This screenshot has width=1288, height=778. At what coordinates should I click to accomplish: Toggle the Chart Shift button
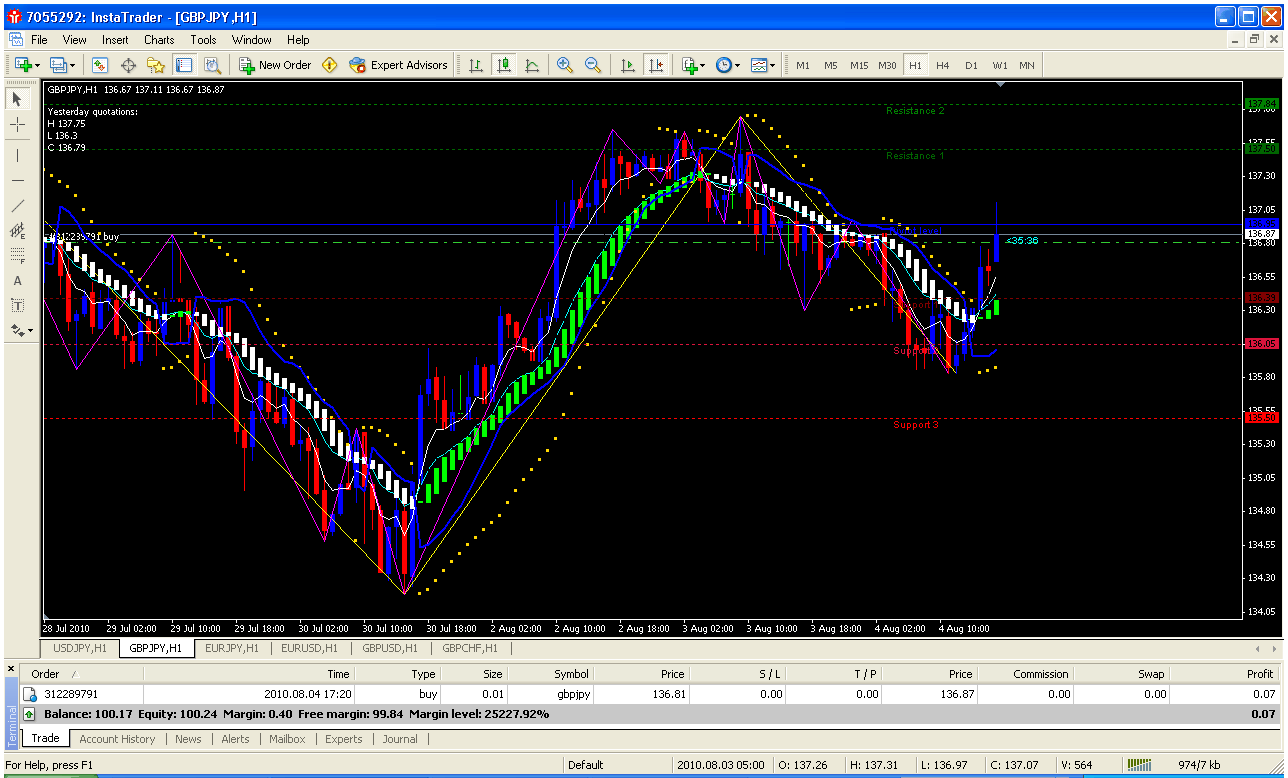656,65
